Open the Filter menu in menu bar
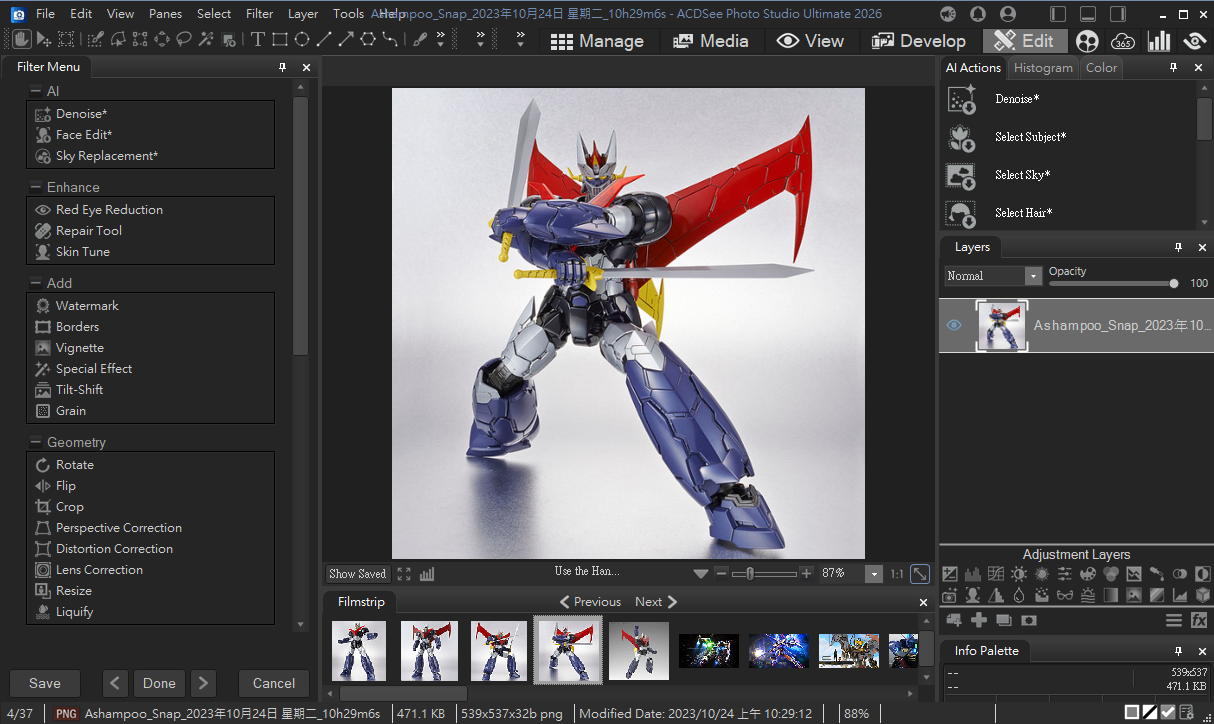The width and height of the screenshot is (1214, 724). [259, 14]
